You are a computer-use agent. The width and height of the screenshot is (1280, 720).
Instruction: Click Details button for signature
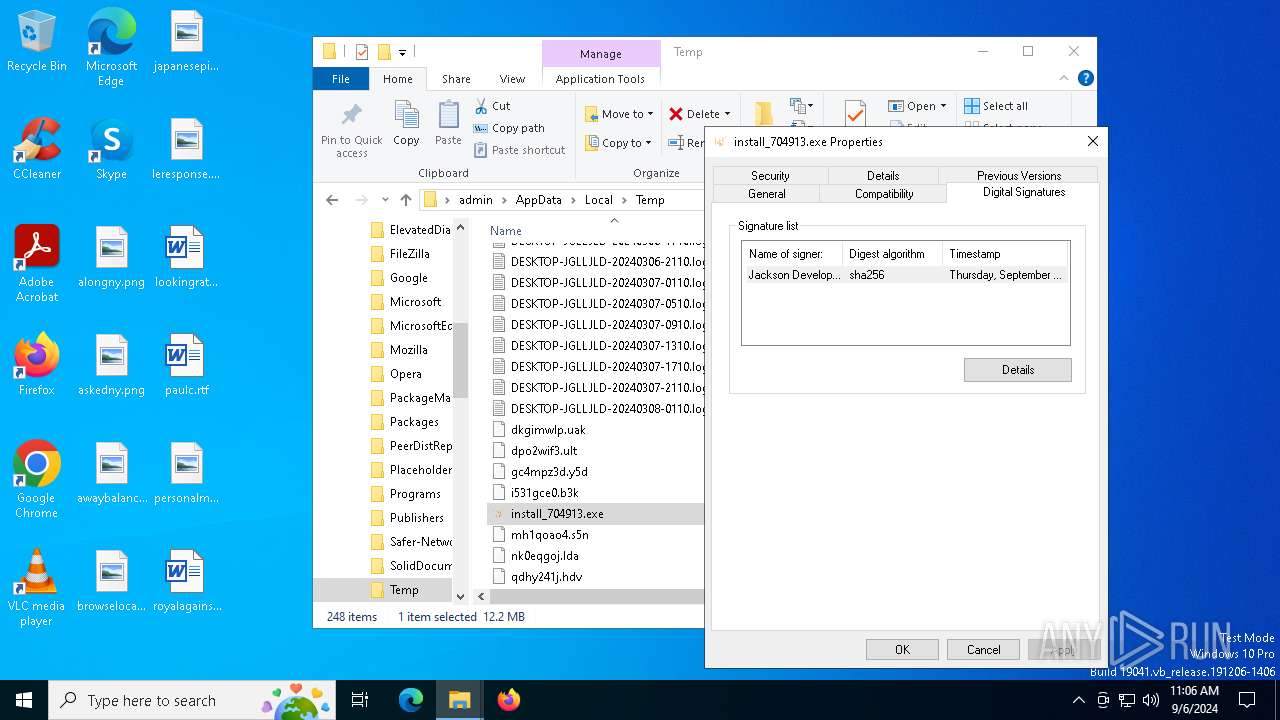[x=1017, y=370]
